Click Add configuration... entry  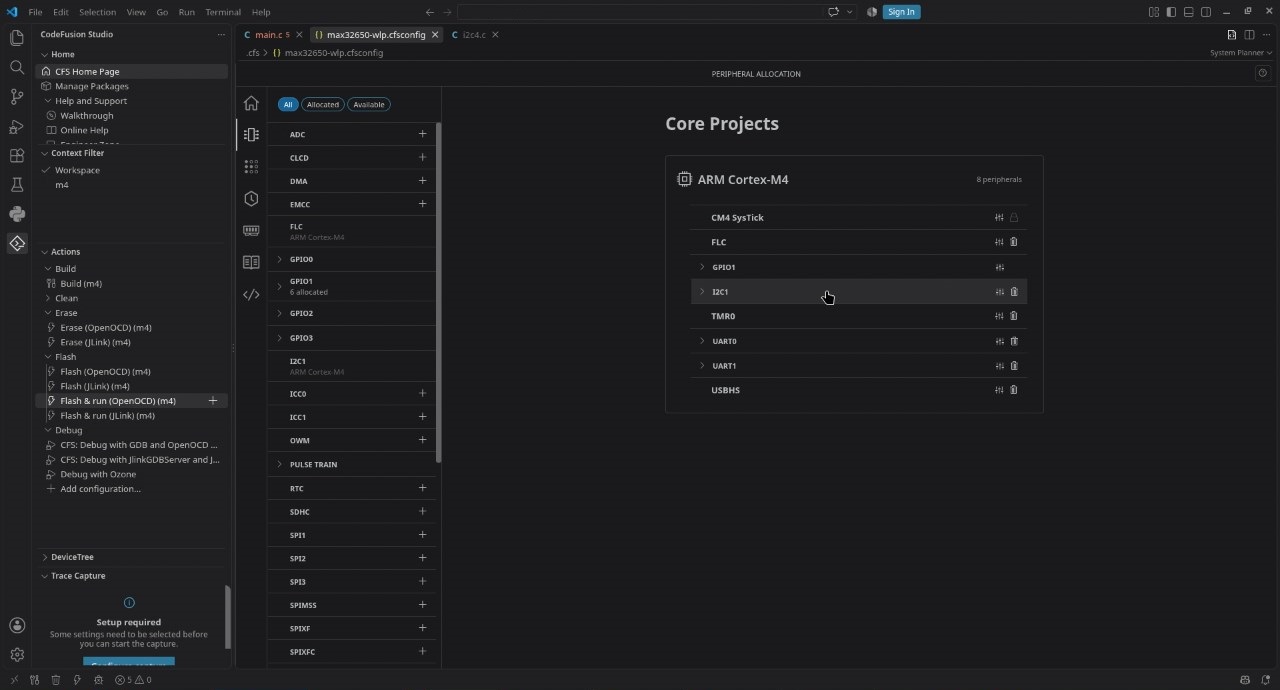click(100, 489)
